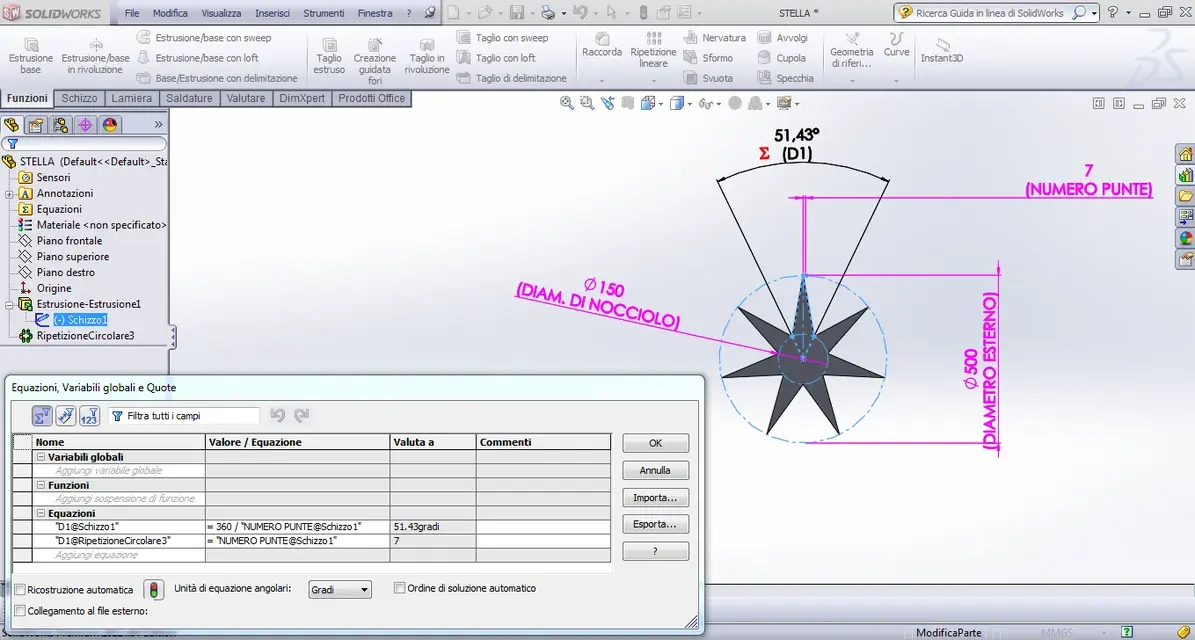Toggle the Instant3D tool
Viewport: 1195px width, 640px height.
tap(942, 50)
